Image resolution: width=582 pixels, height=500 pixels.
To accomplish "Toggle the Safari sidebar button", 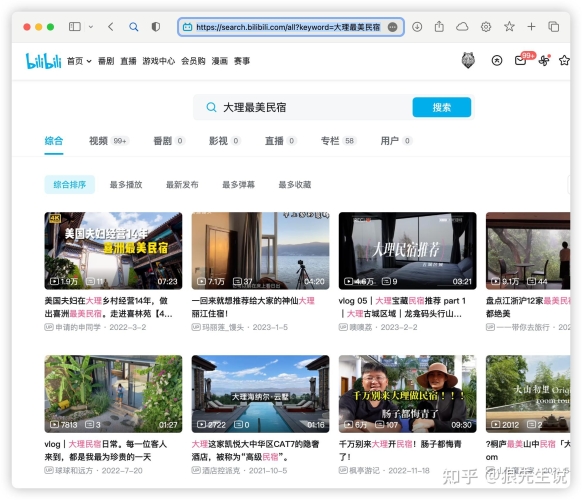I will [x=75, y=27].
